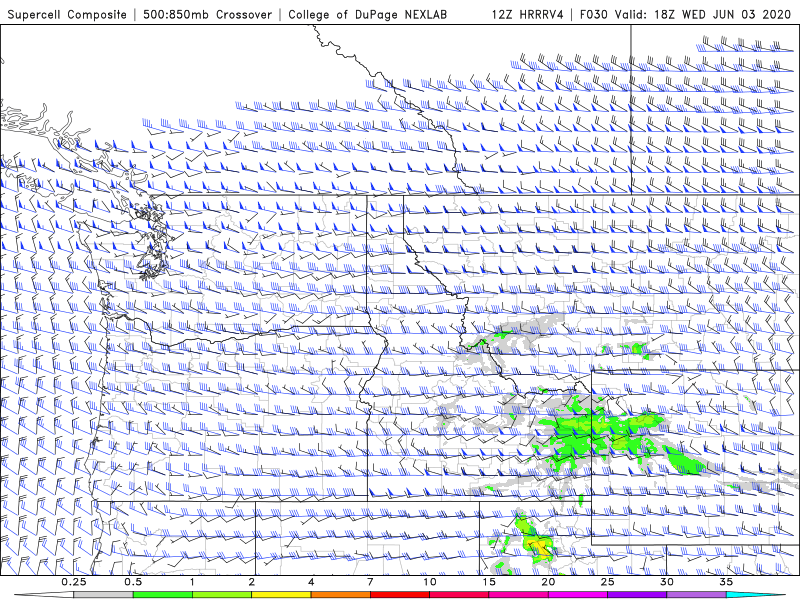Click the 'College of DuPage NEXLAB' credit text
The image size is (800, 600).
coord(367,14)
